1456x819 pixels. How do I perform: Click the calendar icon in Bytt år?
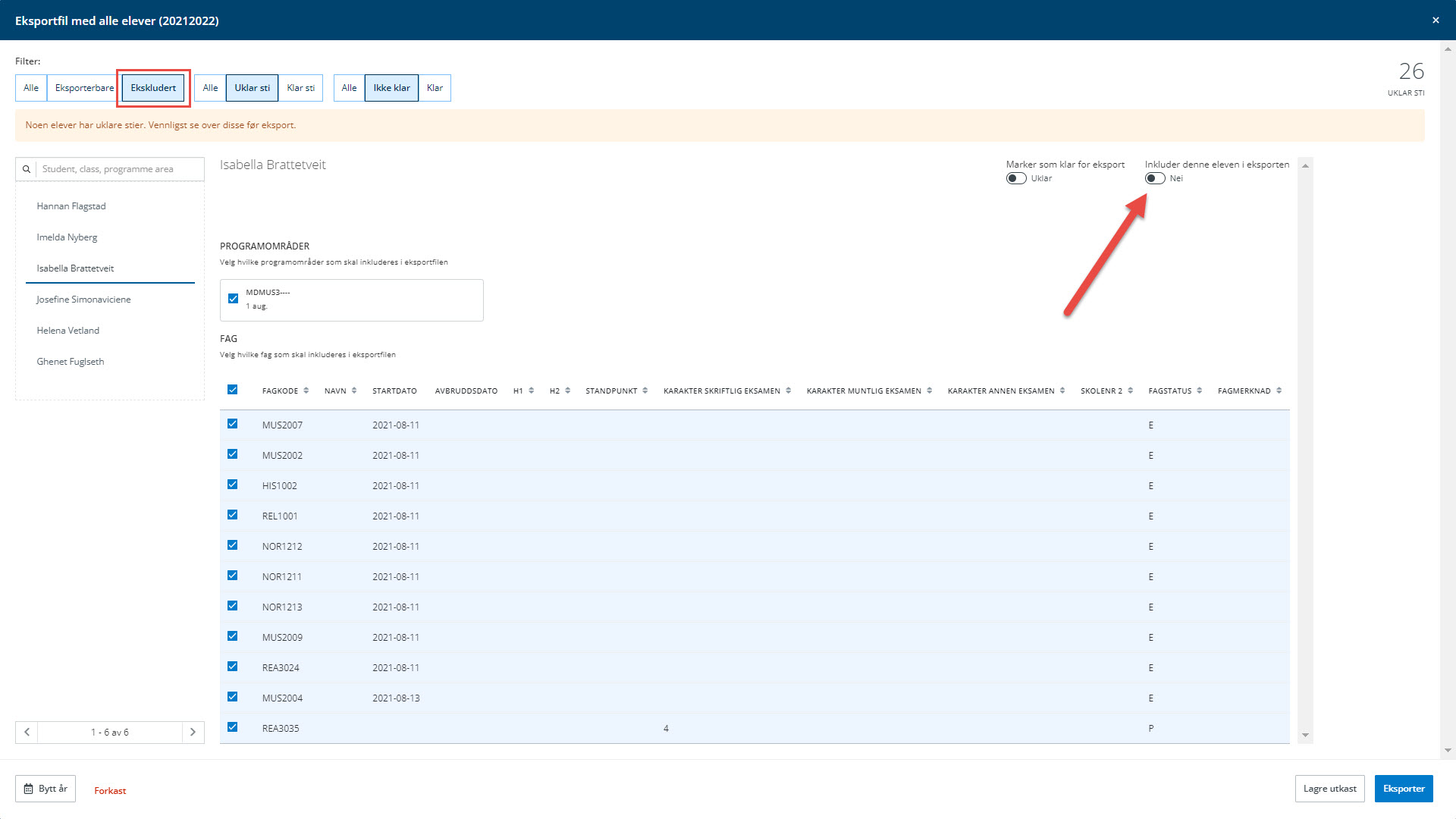point(28,789)
